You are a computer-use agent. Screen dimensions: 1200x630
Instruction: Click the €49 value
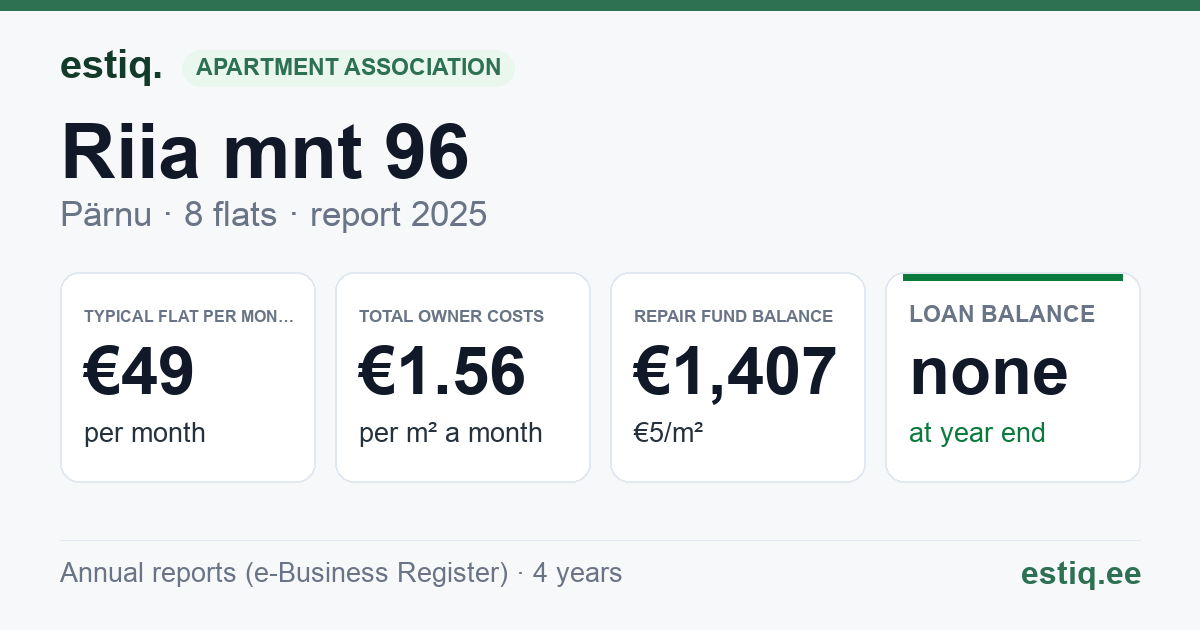pos(139,371)
